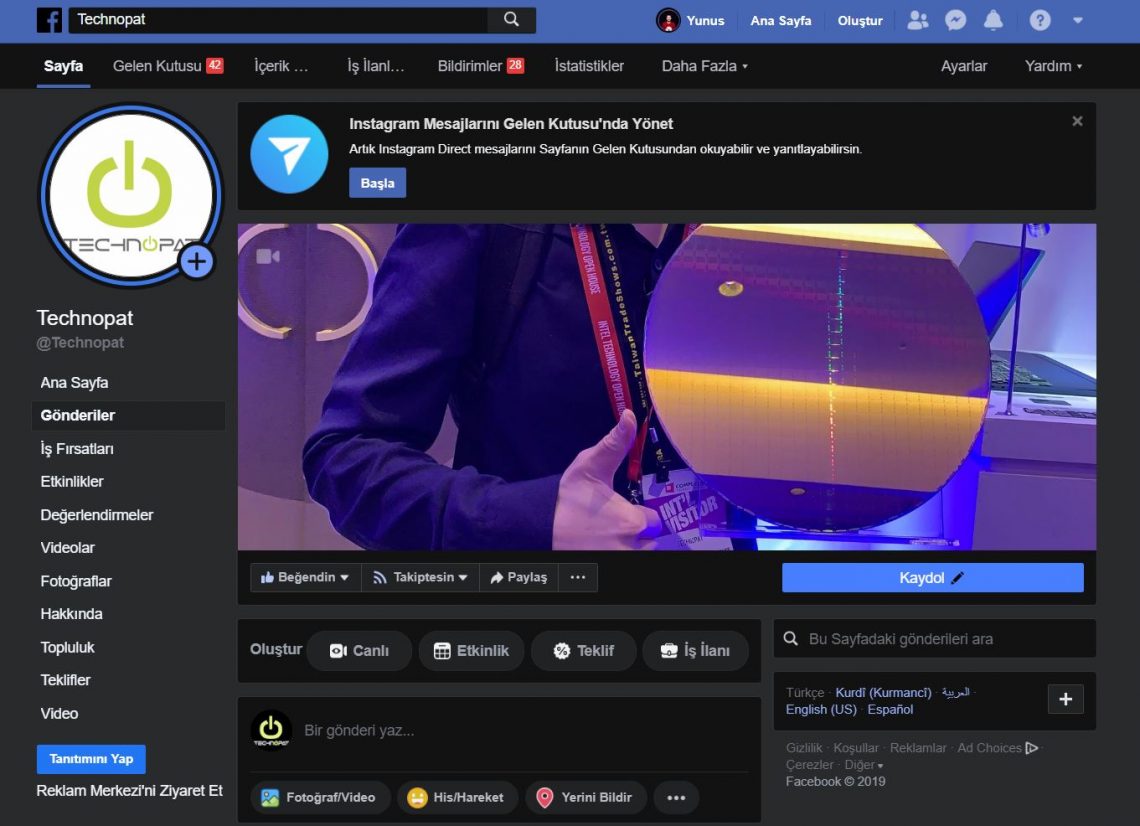Click the Yerini Bildir location pin icon
This screenshot has width=1140, height=826.
(545, 797)
